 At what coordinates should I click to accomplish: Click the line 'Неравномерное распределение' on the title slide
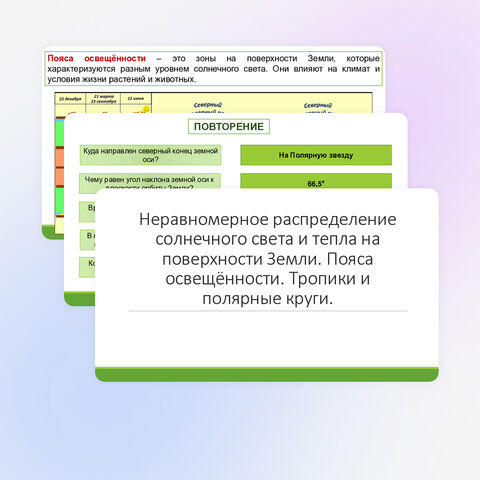pos(268,220)
